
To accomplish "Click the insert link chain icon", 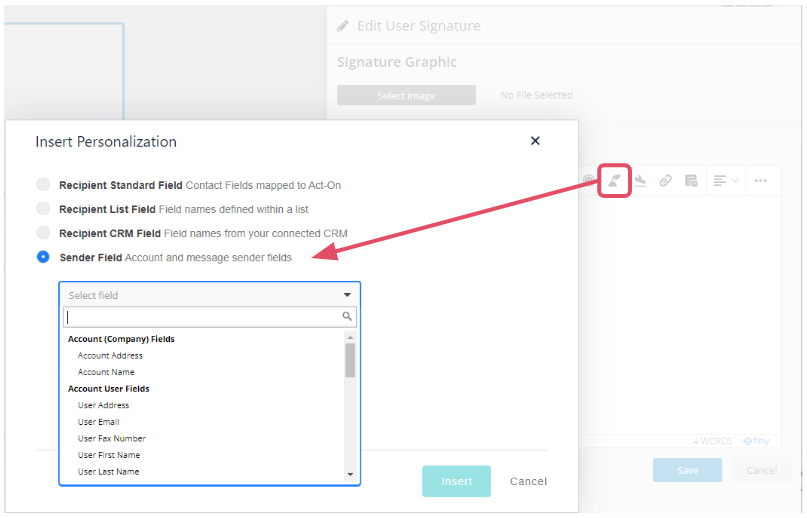I will point(665,181).
